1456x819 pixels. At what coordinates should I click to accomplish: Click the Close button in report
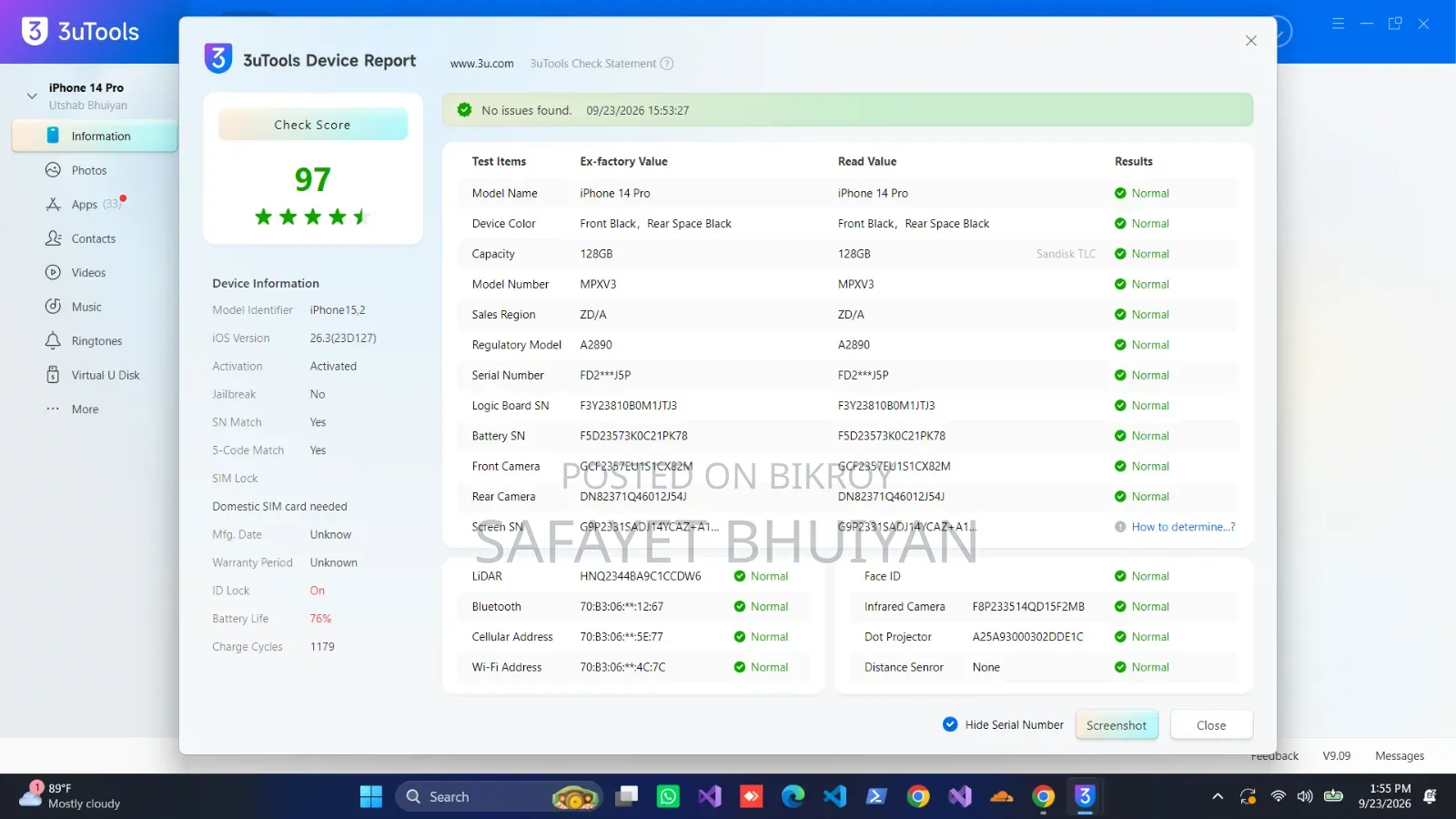pos(1211,725)
